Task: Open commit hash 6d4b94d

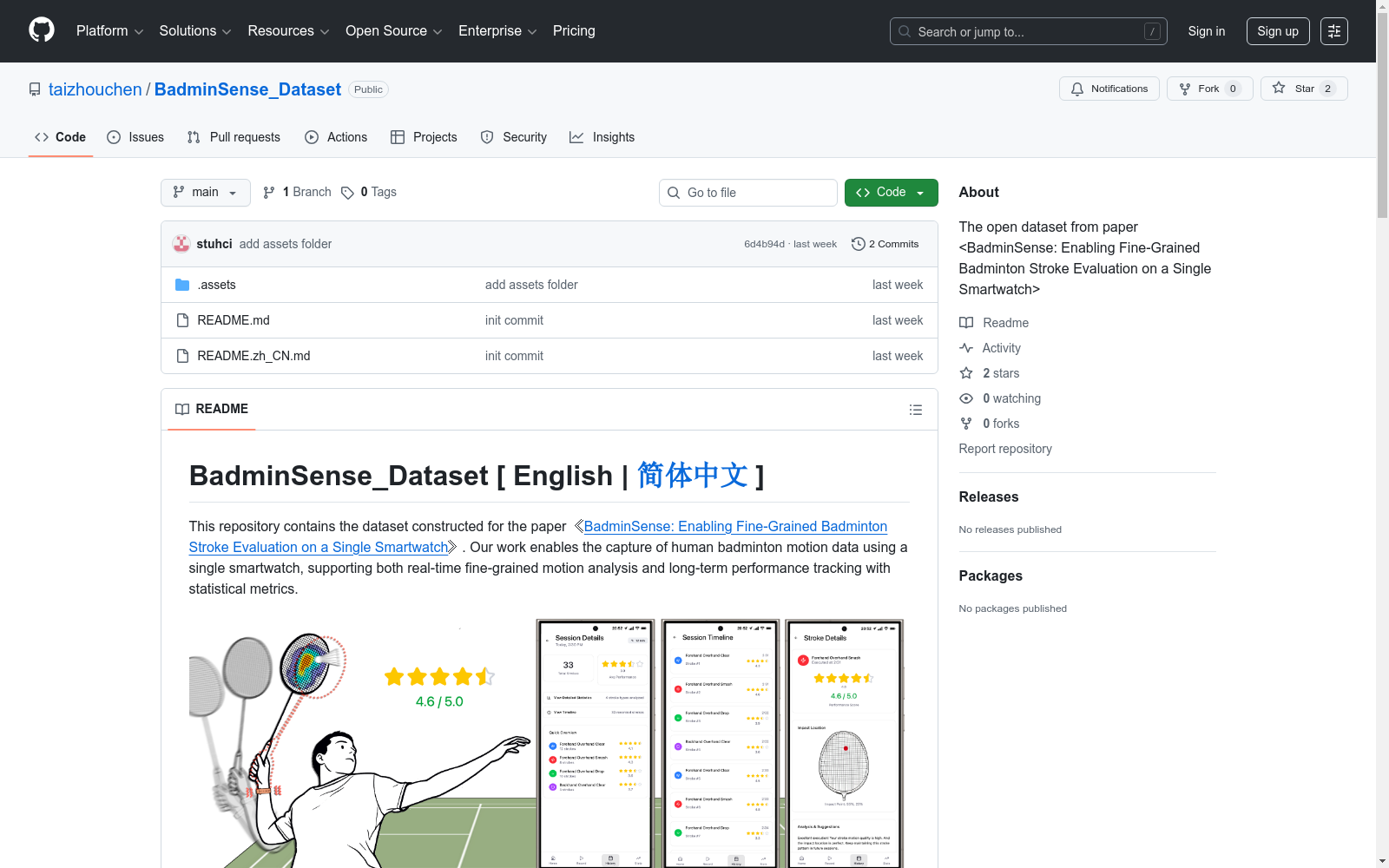Action: pyautogui.click(x=764, y=244)
